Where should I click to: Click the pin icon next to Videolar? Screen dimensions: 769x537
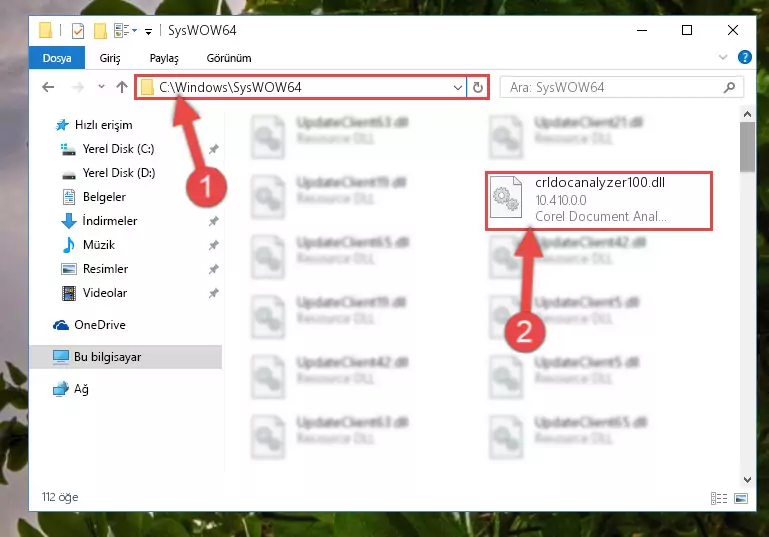[x=213, y=293]
